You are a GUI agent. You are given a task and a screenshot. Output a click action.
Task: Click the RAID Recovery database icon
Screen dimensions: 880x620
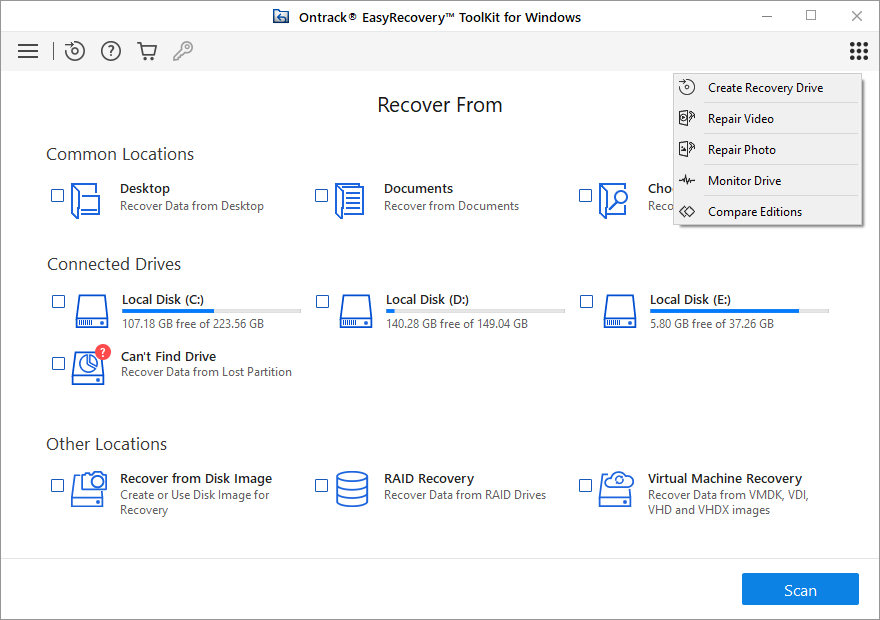[352, 489]
